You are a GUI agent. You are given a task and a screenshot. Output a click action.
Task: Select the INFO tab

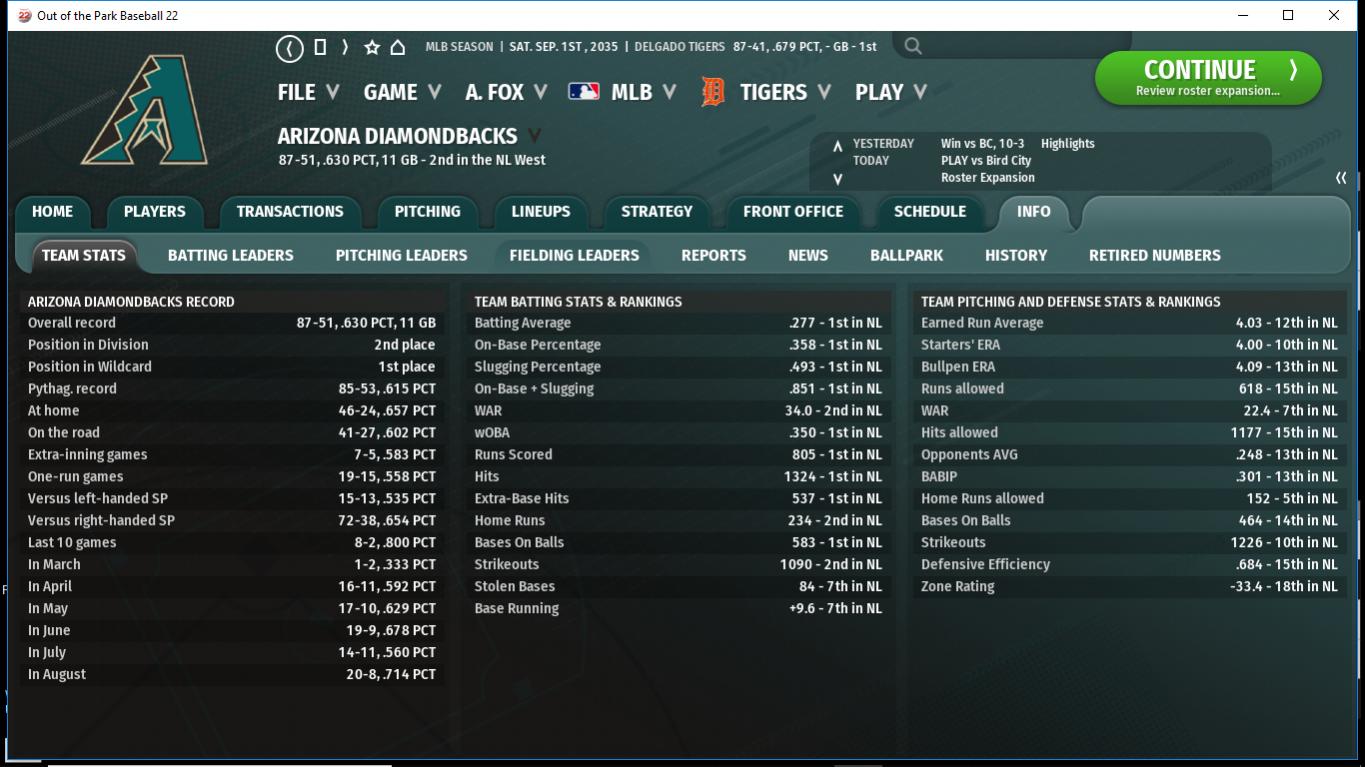[1033, 212]
